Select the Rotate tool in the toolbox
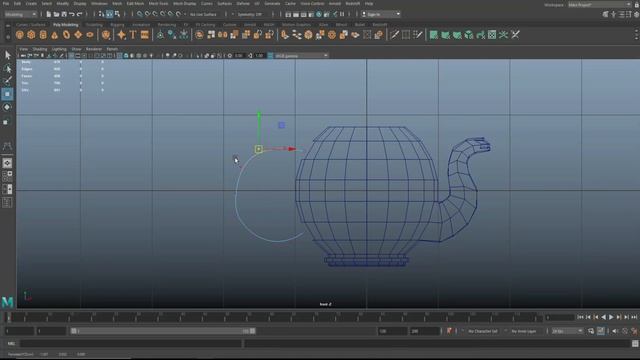 [7, 107]
